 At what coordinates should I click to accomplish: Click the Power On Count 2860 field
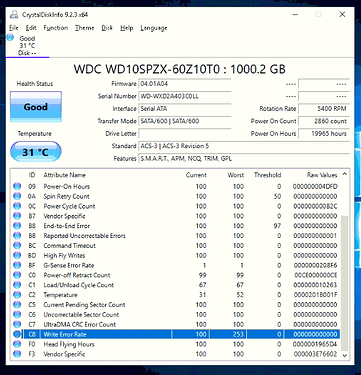click(x=324, y=121)
